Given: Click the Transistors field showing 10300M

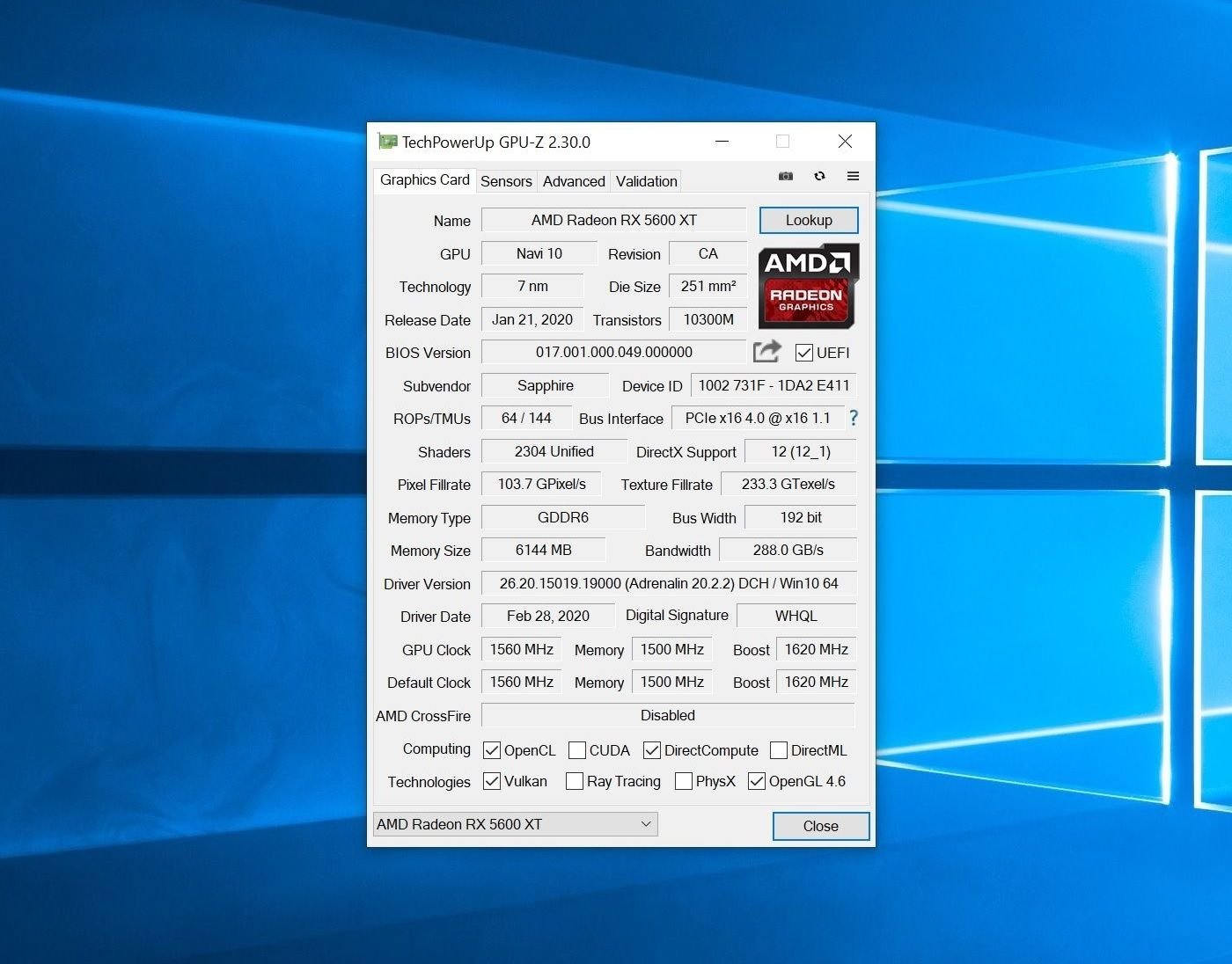Looking at the screenshot, I should tap(708, 319).
